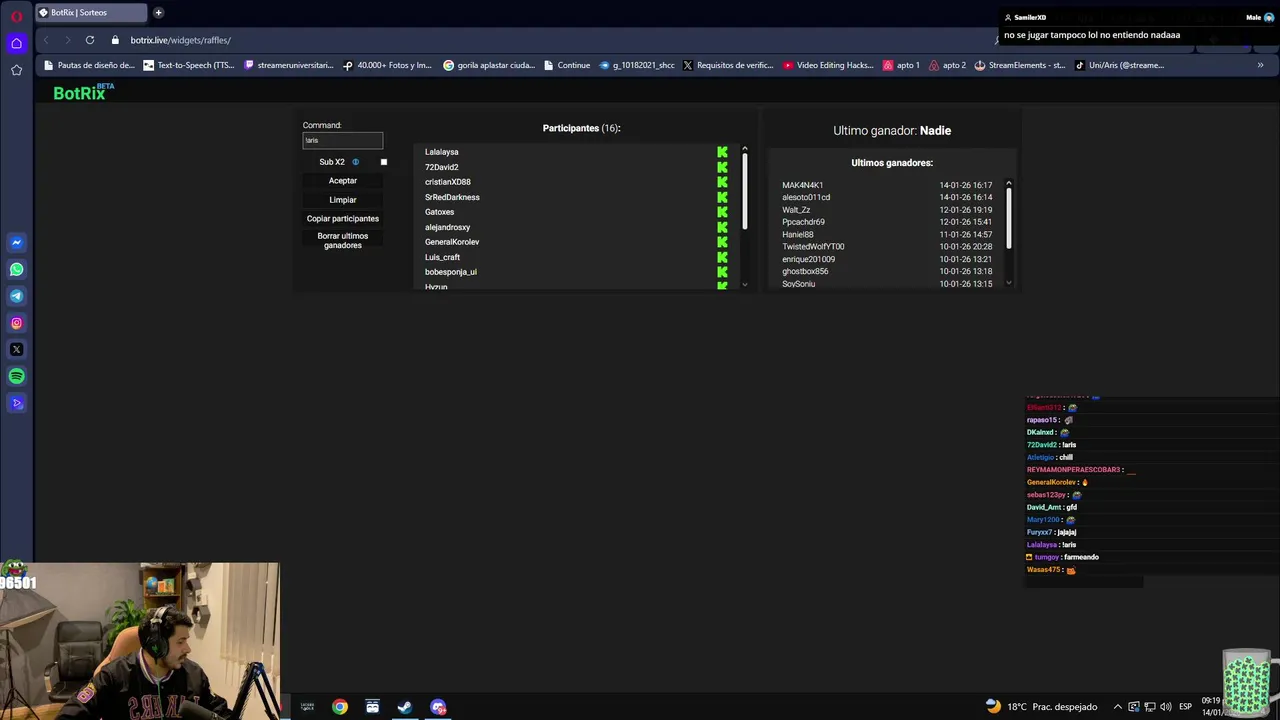Click the BotRix logo
1280x720 pixels.
83,92
